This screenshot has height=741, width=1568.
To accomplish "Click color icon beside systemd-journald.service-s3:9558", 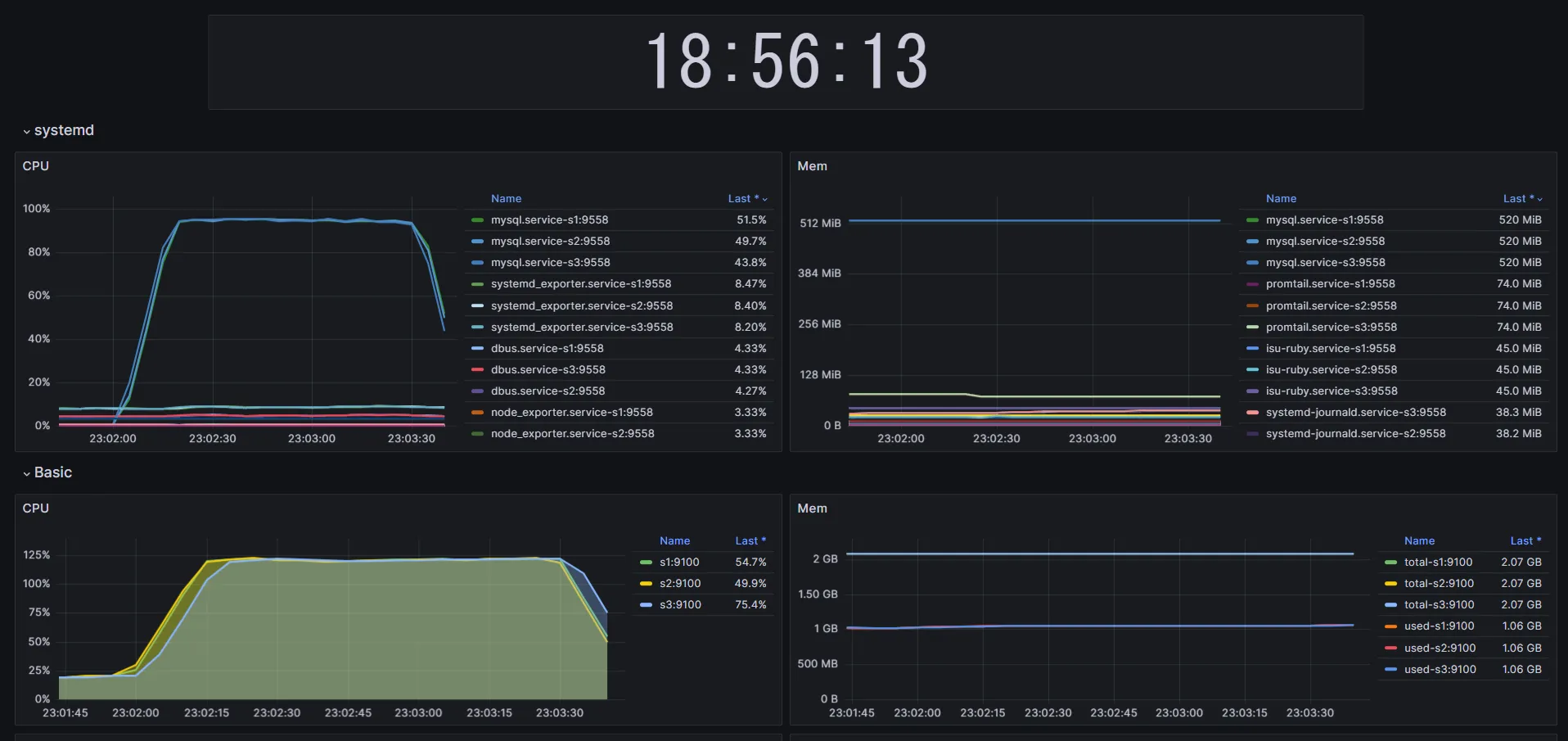I will pos(1252,413).
